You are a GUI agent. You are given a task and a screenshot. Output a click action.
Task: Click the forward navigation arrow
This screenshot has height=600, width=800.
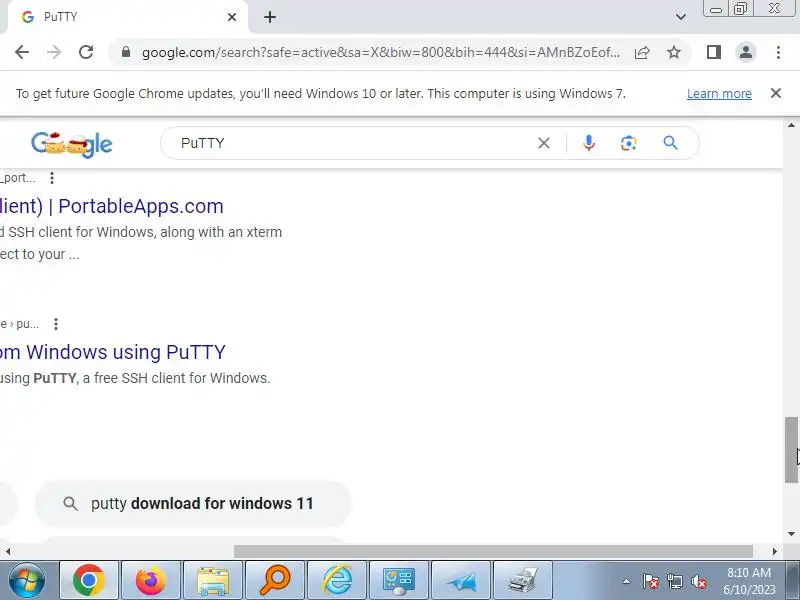(54, 52)
